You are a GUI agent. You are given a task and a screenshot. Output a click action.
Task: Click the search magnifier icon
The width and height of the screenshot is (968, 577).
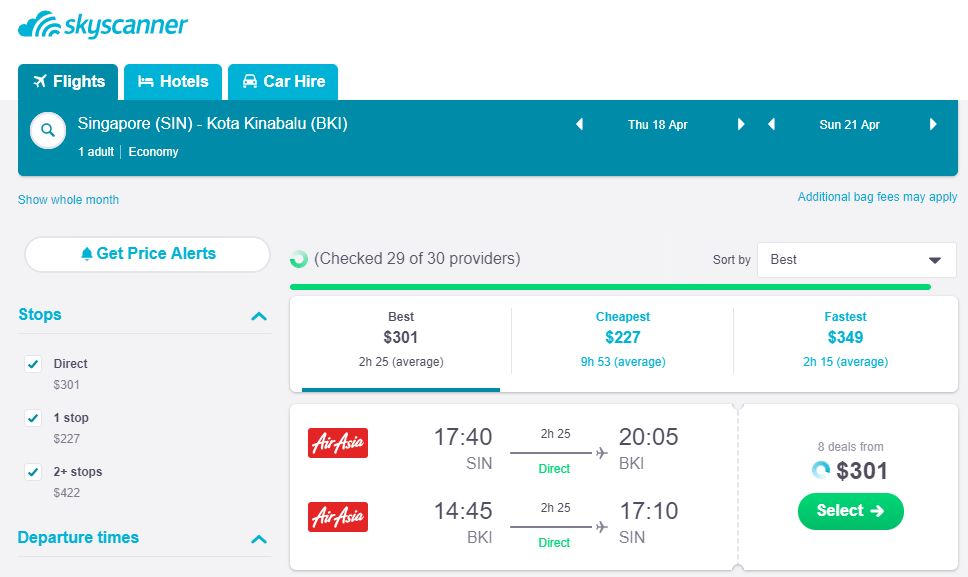point(47,130)
